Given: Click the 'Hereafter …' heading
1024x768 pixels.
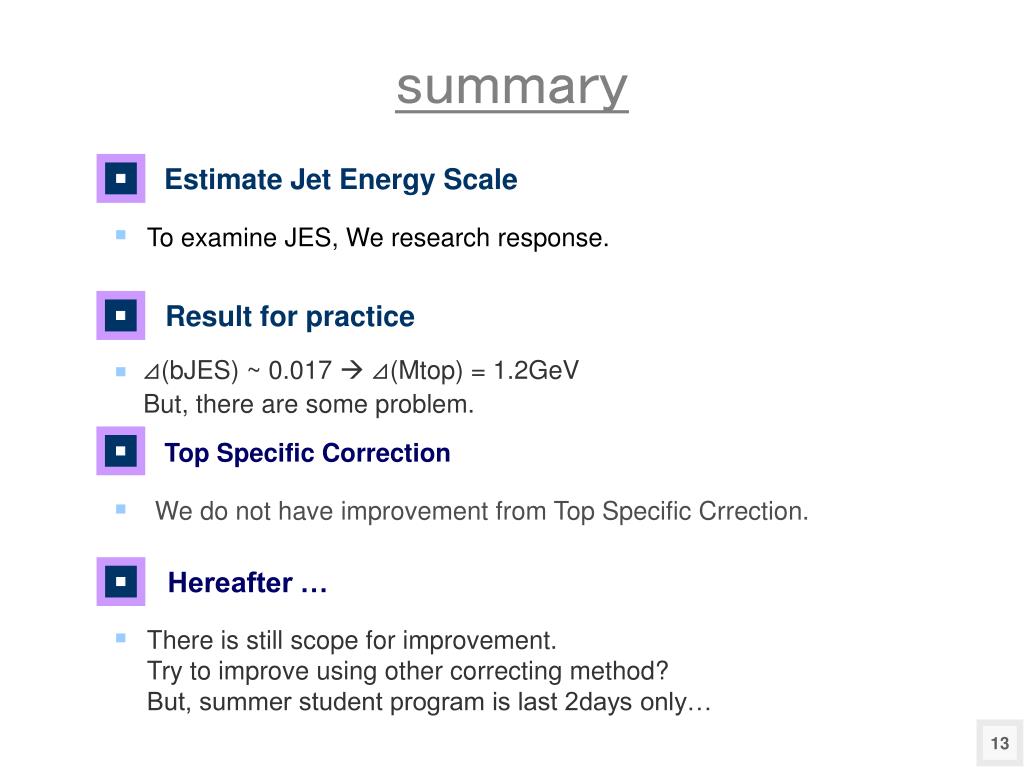Looking at the screenshot, I should pyautogui.click(x=248, y=583).
